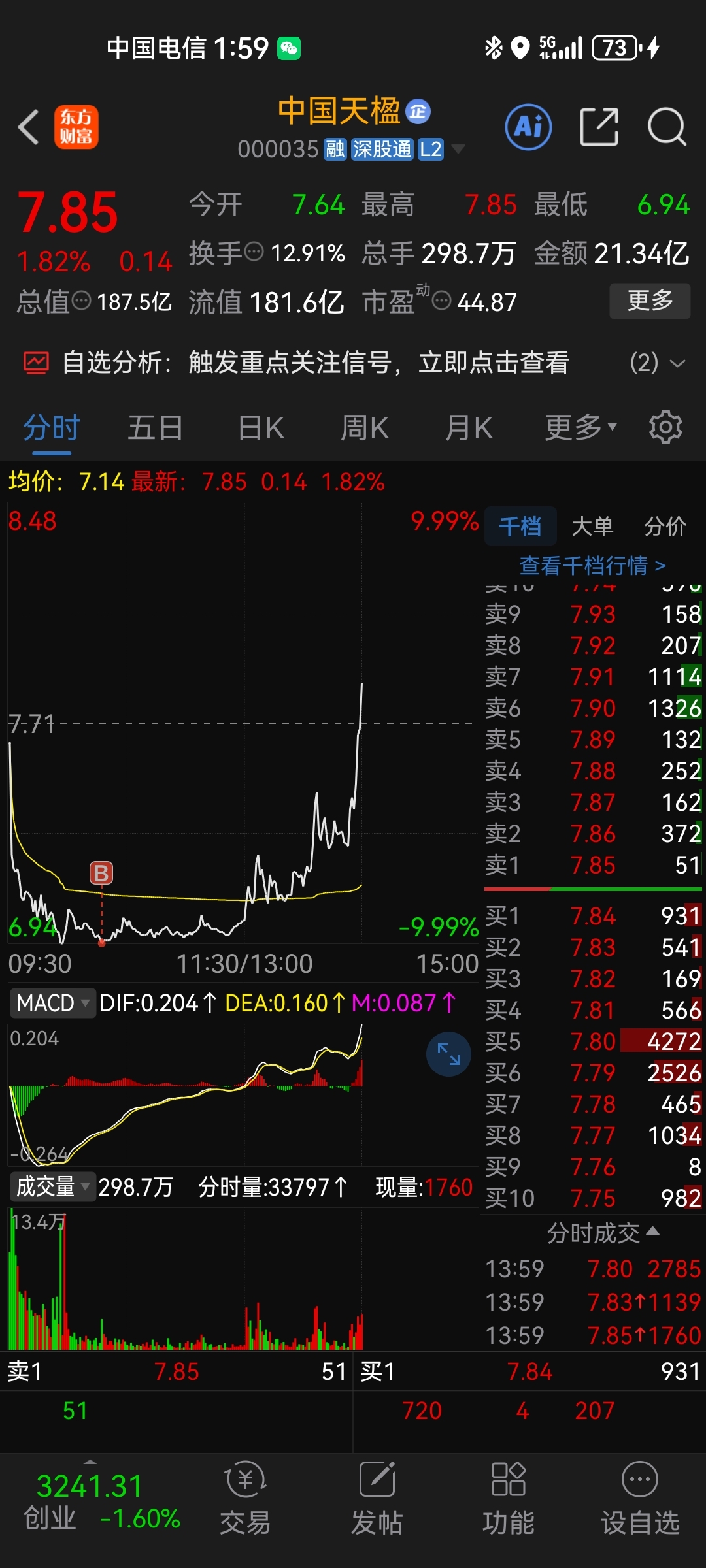Tap 卖1 7.85 bottom quote bar
706x1568 pixels.
click(x=176, y=1371)
